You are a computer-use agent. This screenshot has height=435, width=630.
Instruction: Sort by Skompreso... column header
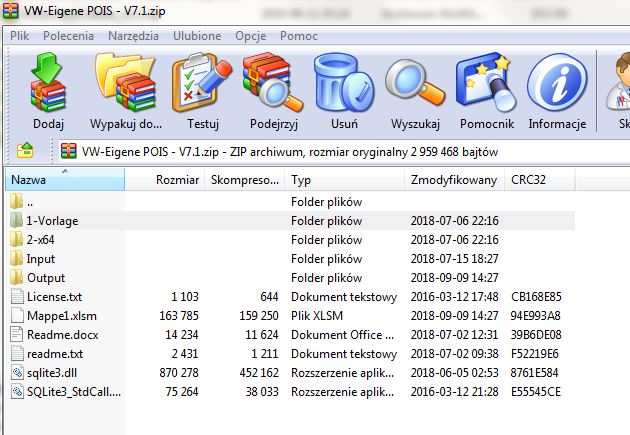pyautogui.click(x=245, y=180)
